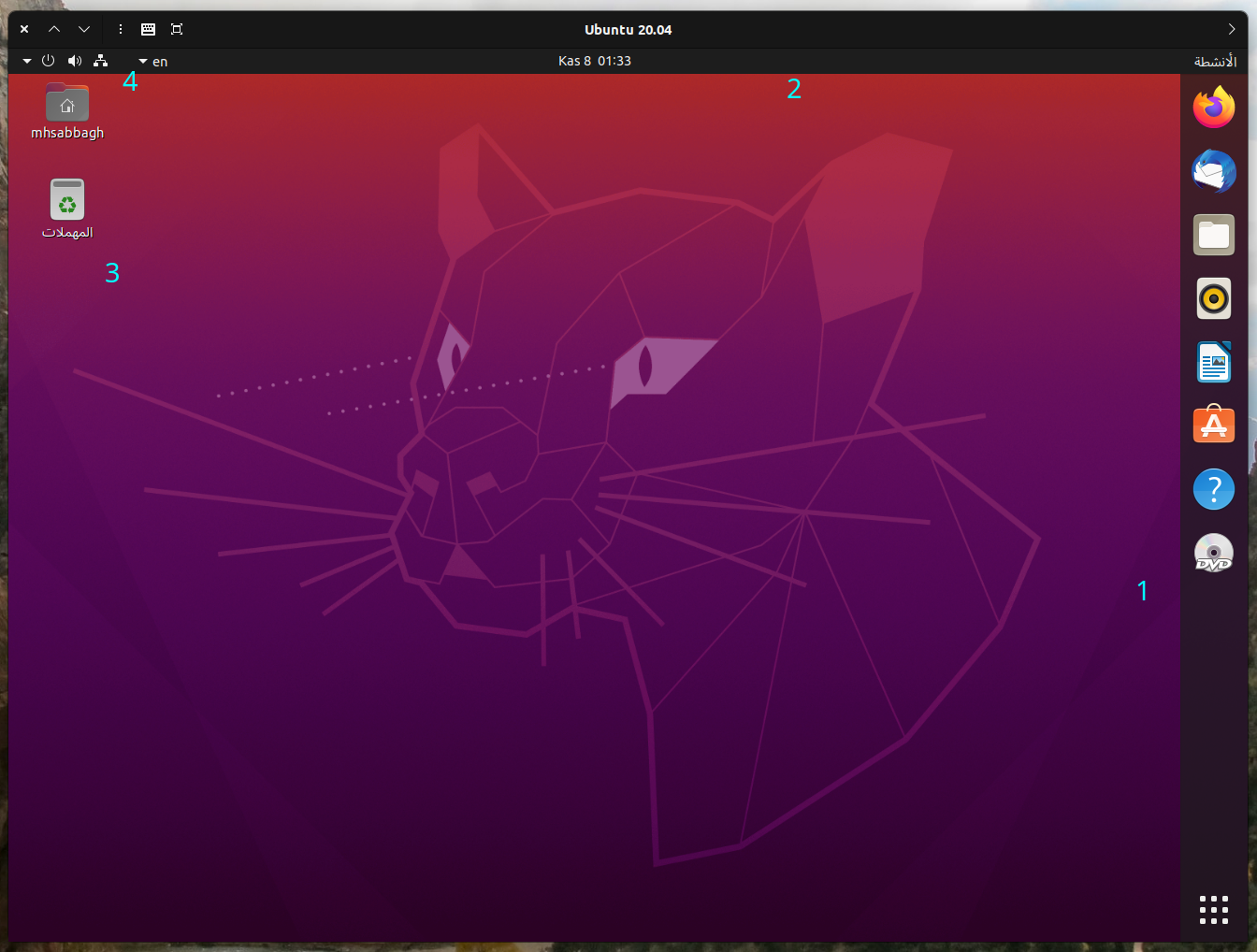Click the right chevron in title bar
The image size is (1257, 952).
pos(1231,29)
